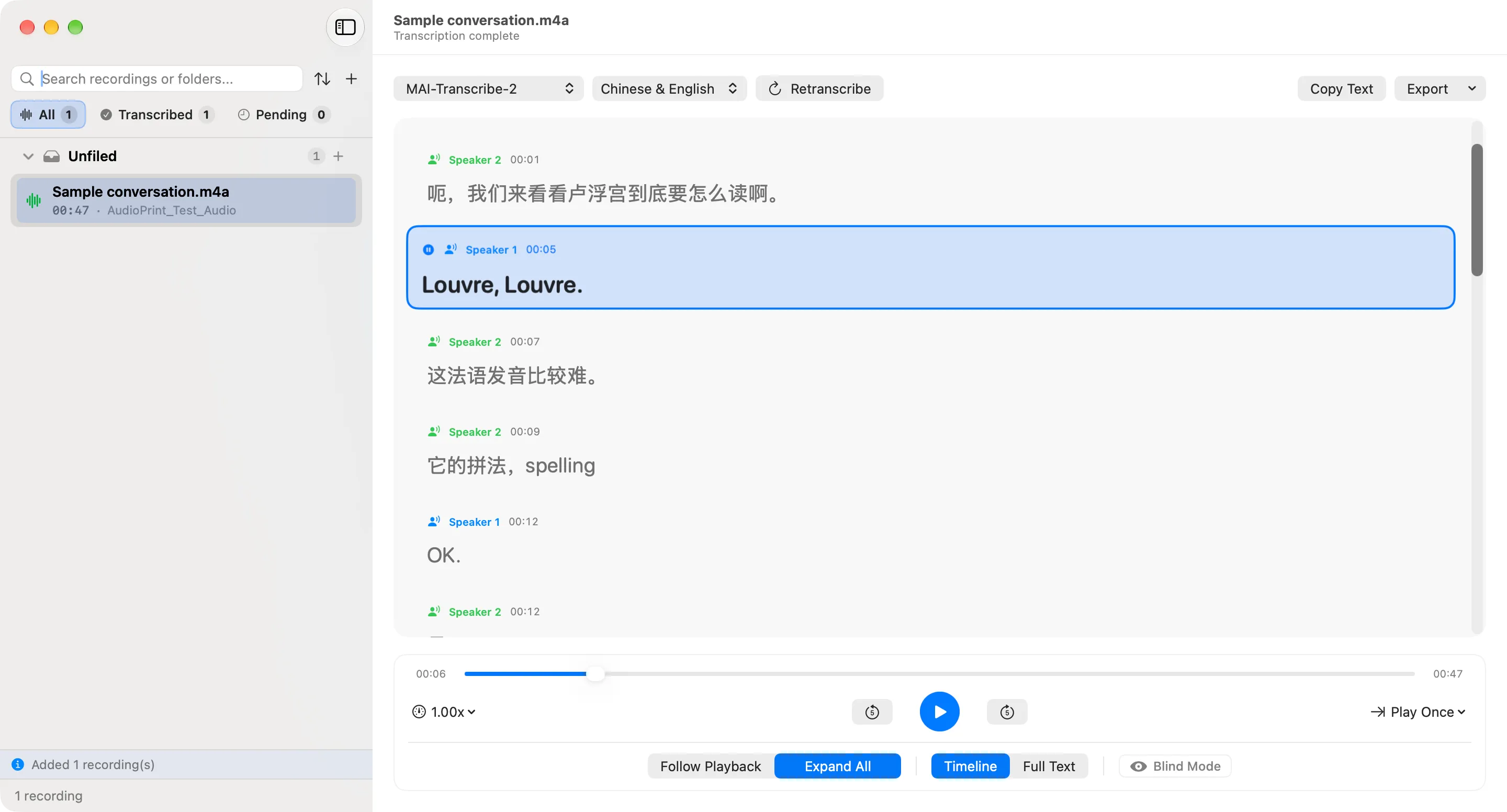Open the Chinese & English language dropdown
The width and height of the screenshot is (1507, 812).
click(669, 88)
